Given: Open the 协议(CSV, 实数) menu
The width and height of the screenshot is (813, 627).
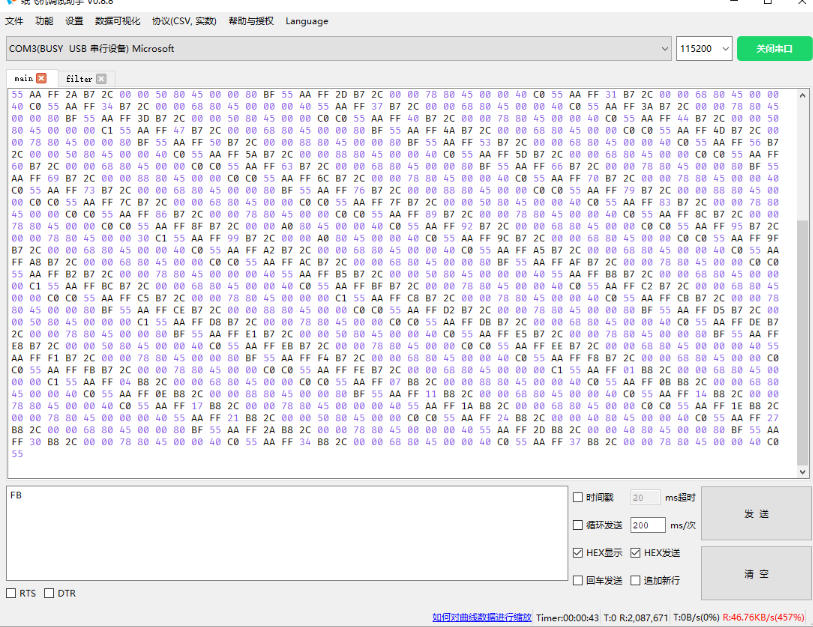Looking at the screenshot, I should pos(184,21).
